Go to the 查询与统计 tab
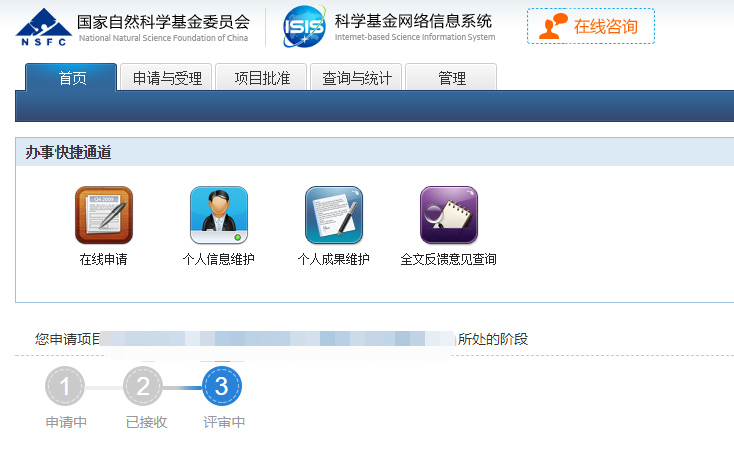The height and width of the screenshot is (455, 734). (356, 78)
